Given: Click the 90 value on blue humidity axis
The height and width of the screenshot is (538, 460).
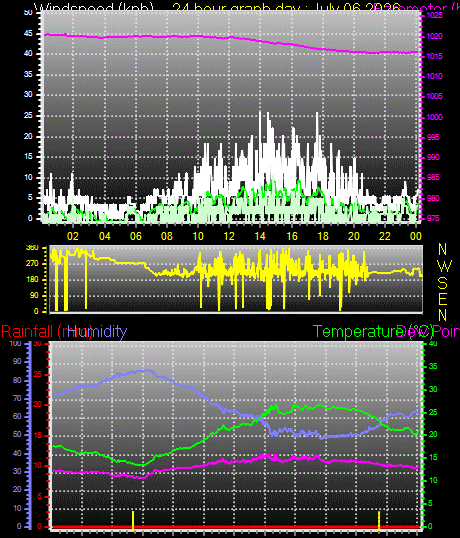Looking at the screenshot, I should pos(17,361).
